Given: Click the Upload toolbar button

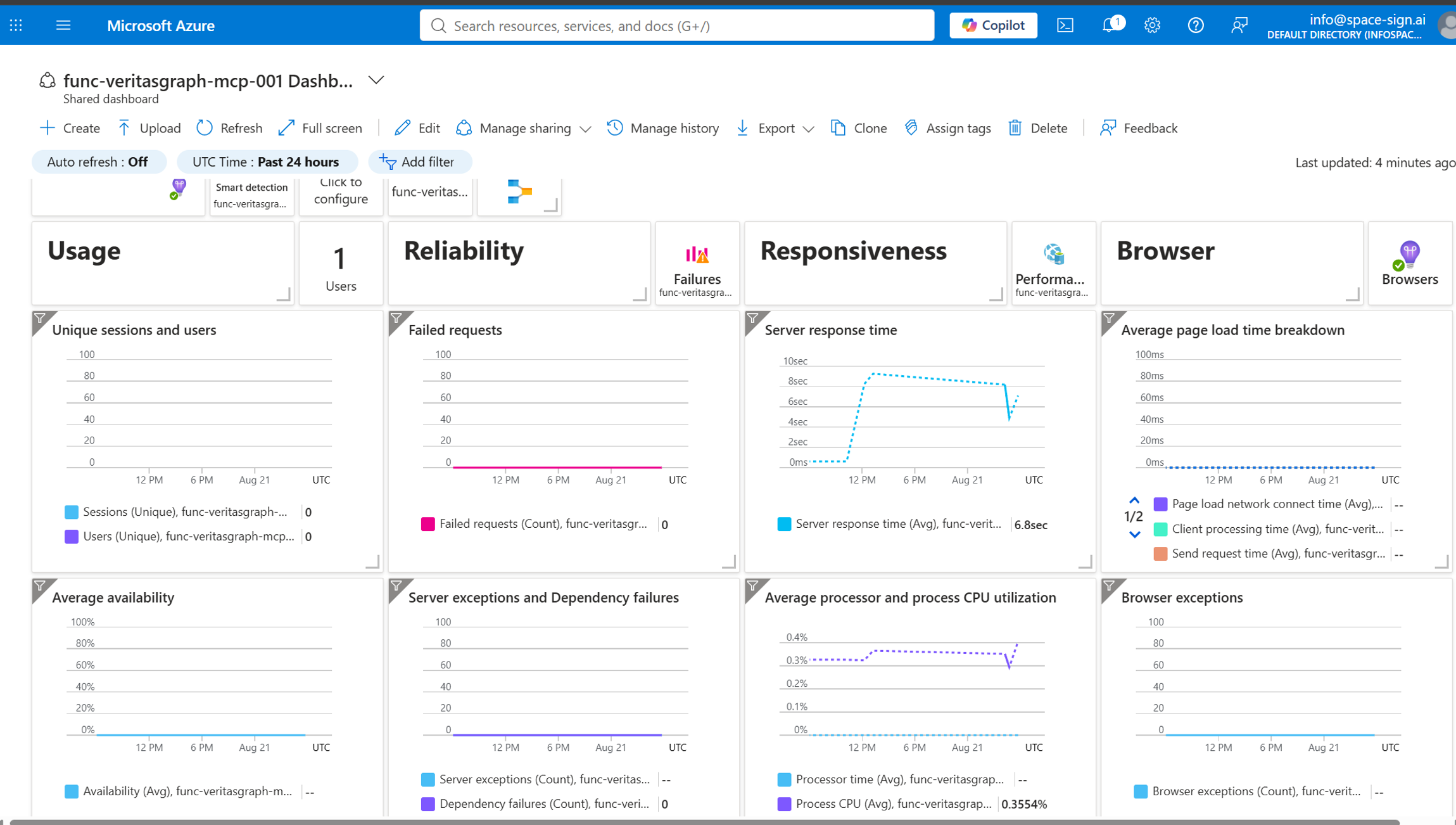Looking at the screenshot, I should tap(149, 128).
